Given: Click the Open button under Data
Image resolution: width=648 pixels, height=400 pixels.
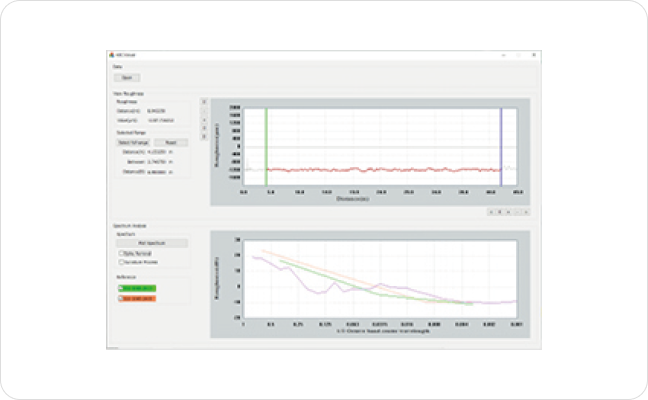Looking at the screenshot, I should 126,77.
